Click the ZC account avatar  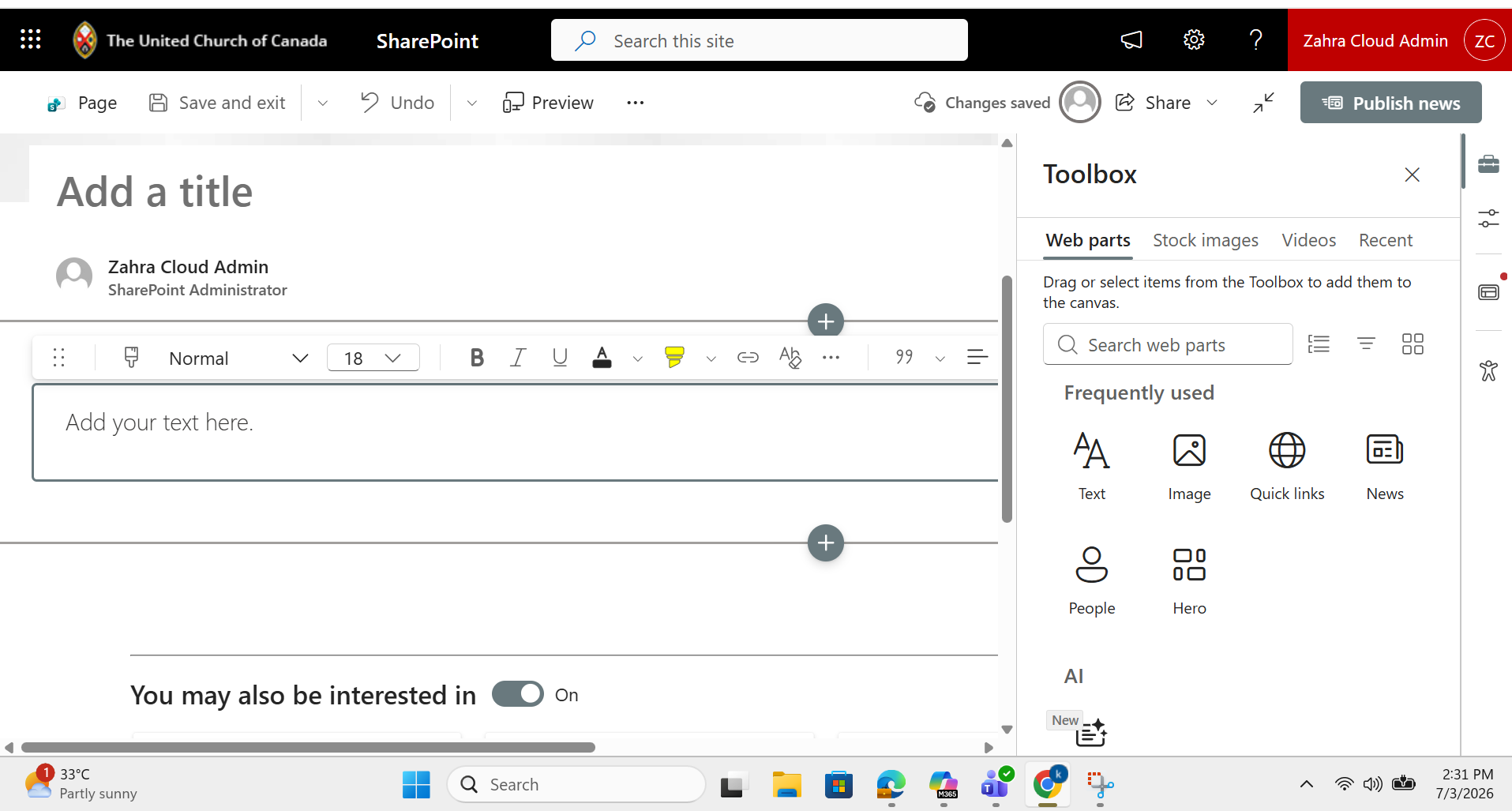(1484, 40)
